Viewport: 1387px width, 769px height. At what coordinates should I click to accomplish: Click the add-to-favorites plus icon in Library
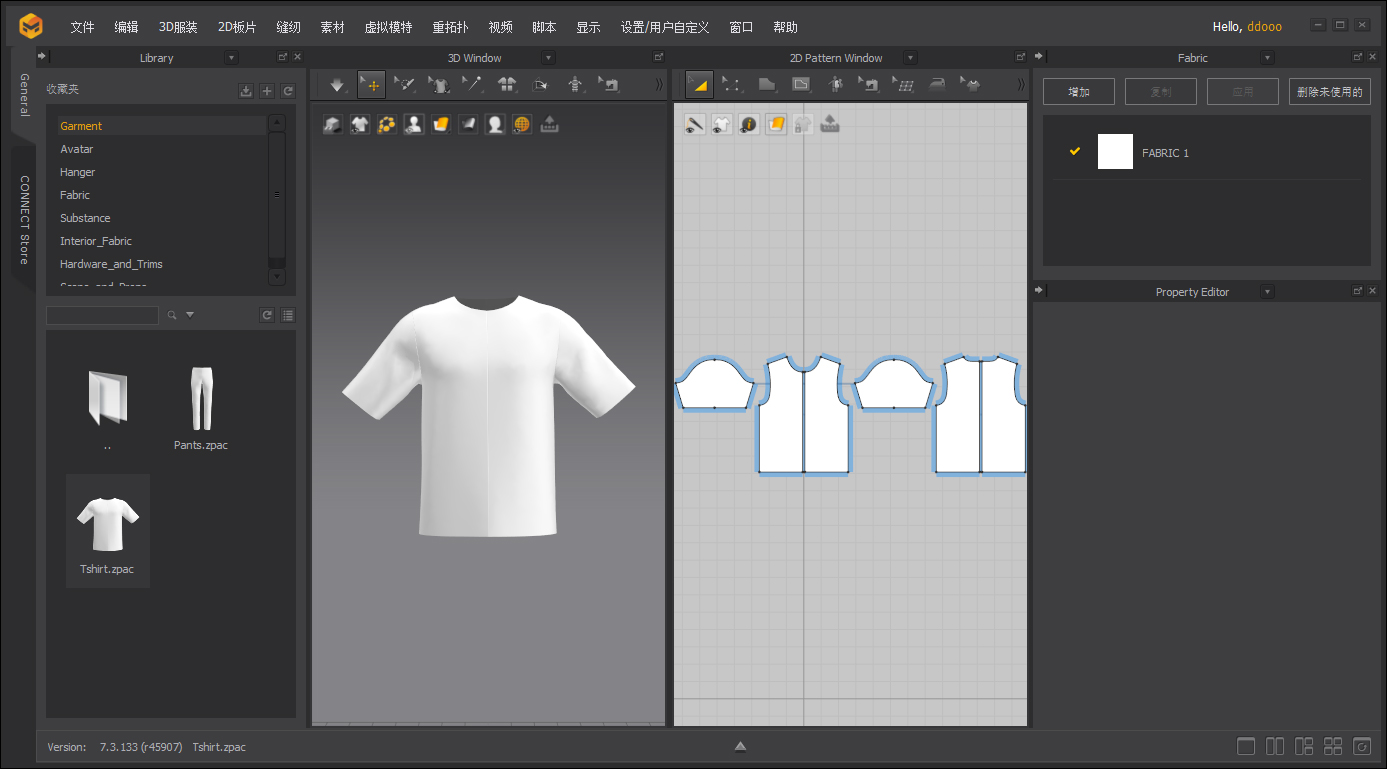pos(267,91)
